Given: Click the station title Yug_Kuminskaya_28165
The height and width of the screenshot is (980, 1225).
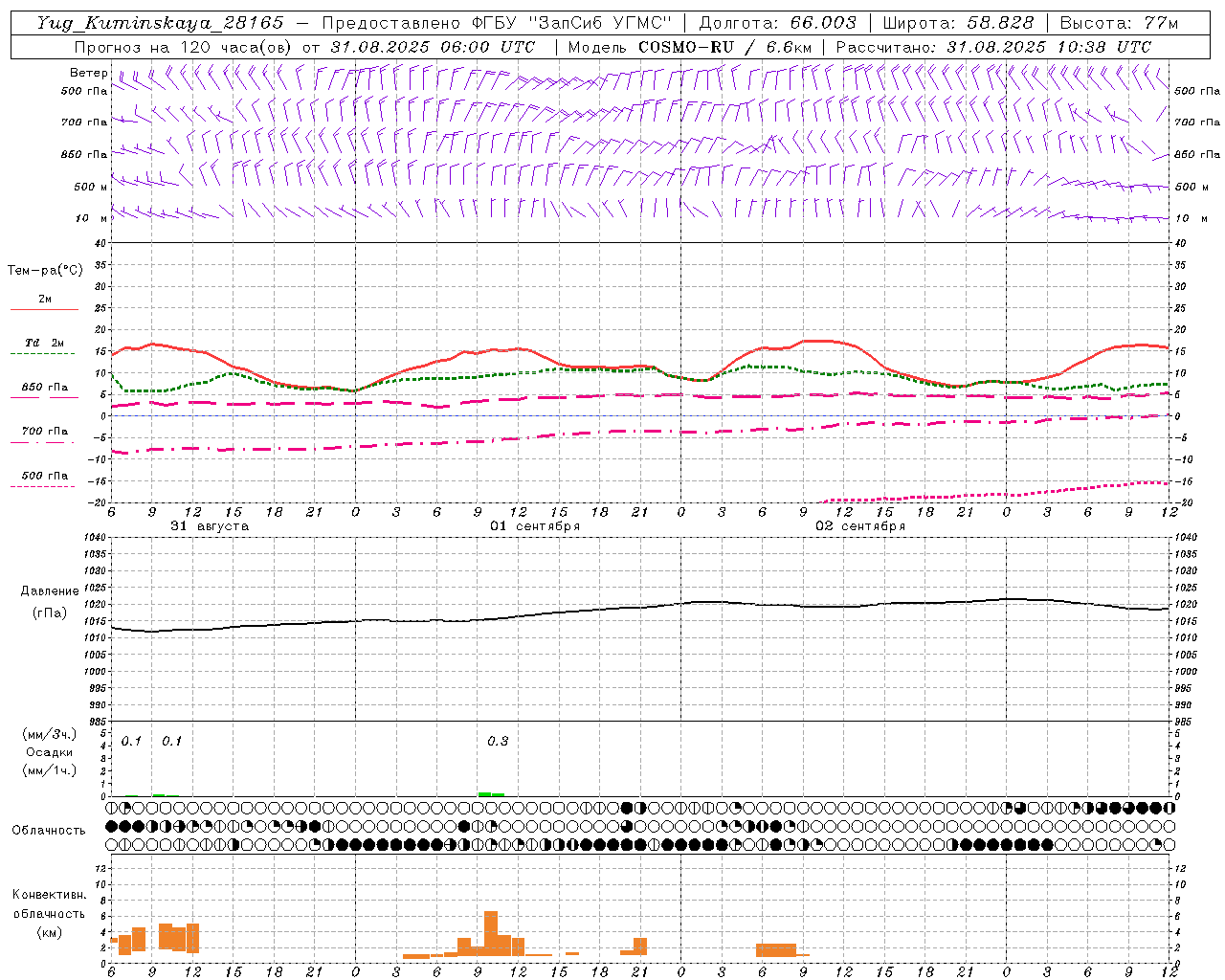Looking at the screenshot, I should pyautogui.click(x=160, y=23).
